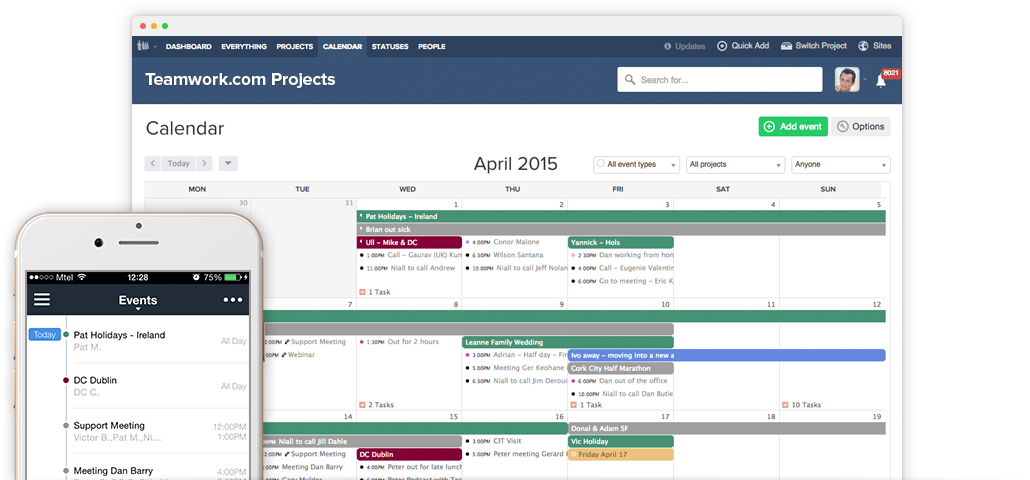Open the hamburger menu in phone app

click(42, 299)
